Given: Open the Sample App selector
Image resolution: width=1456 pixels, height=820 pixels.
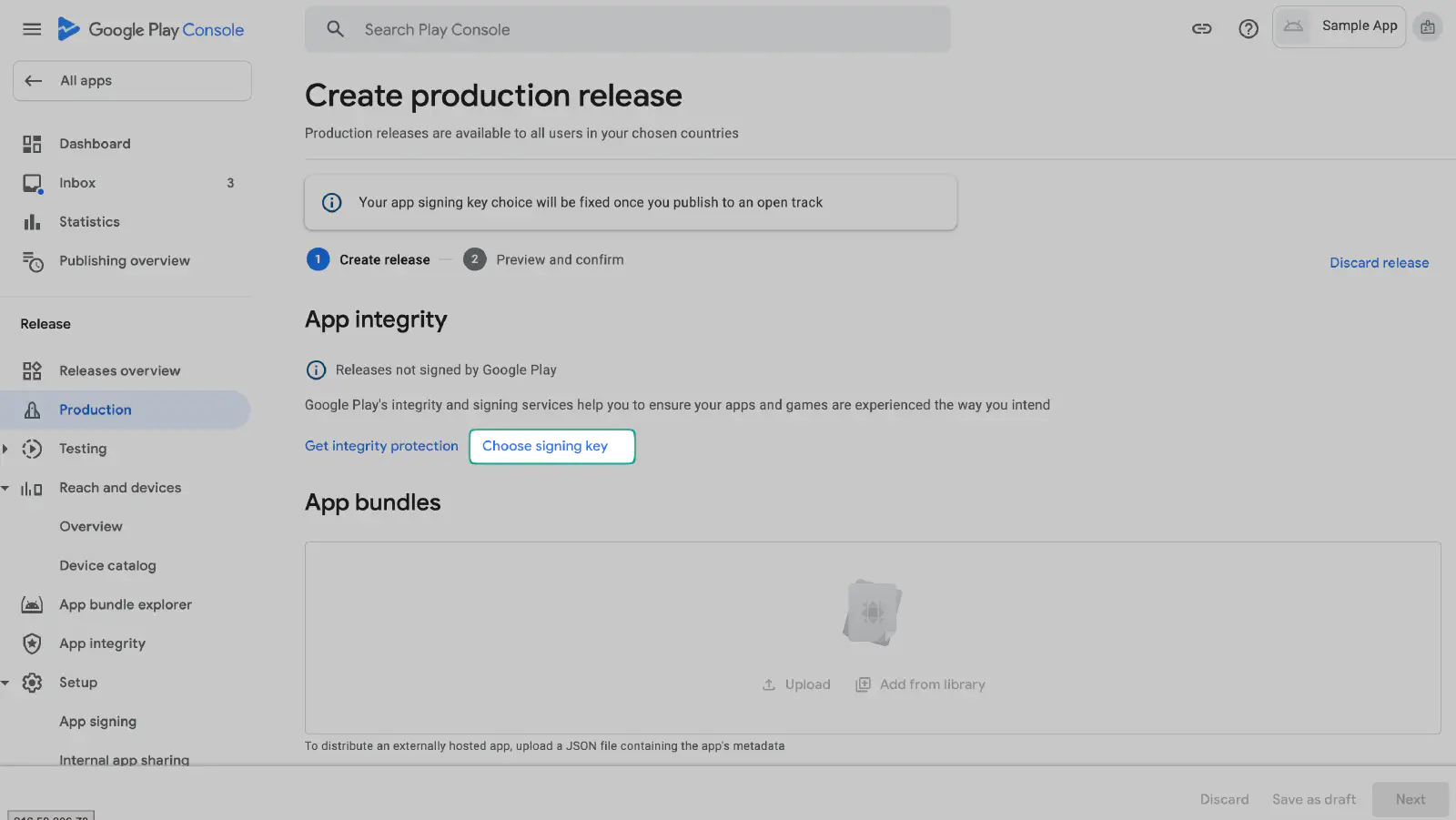Looking at the screenshot, I should [x=1339, y=26].
